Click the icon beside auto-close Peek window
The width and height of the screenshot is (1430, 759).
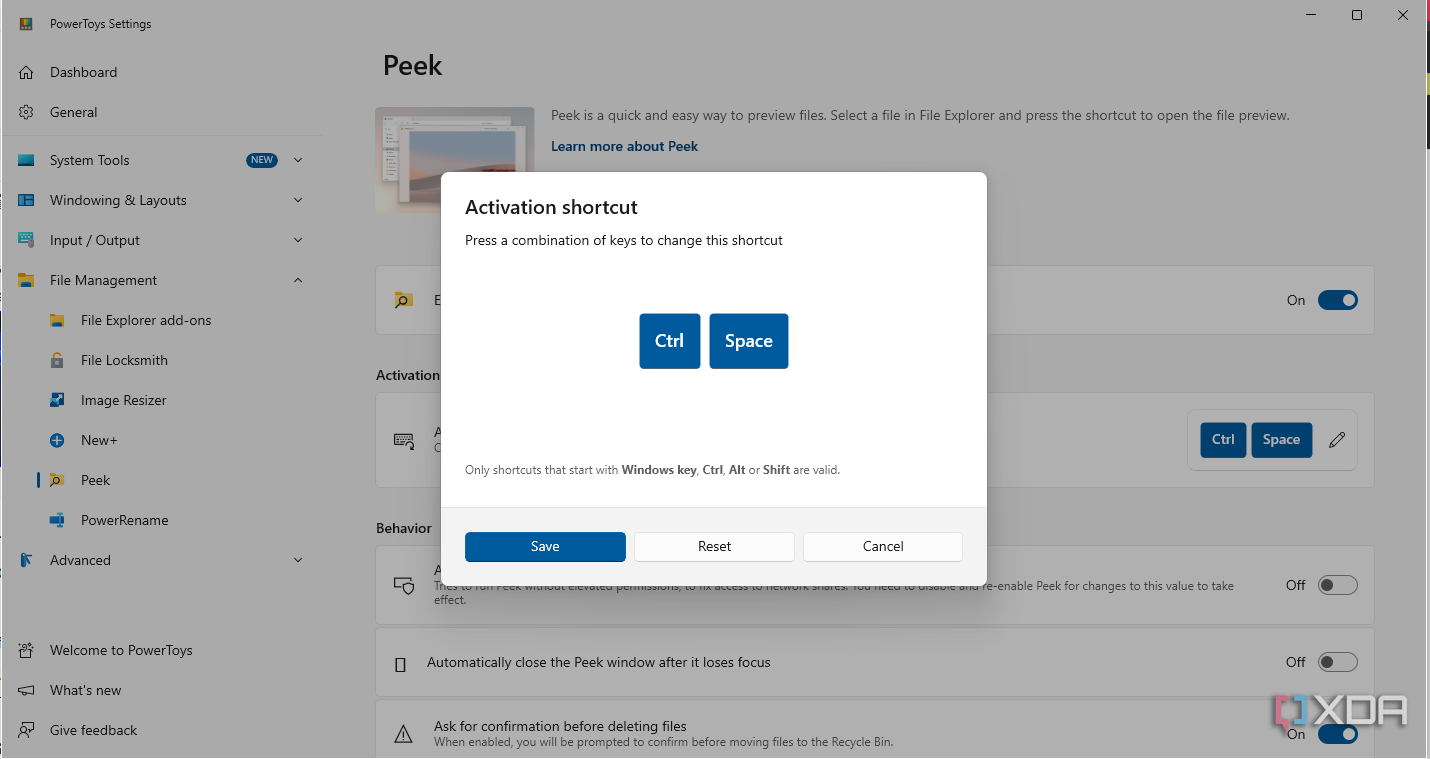click(x=401, y=663)
